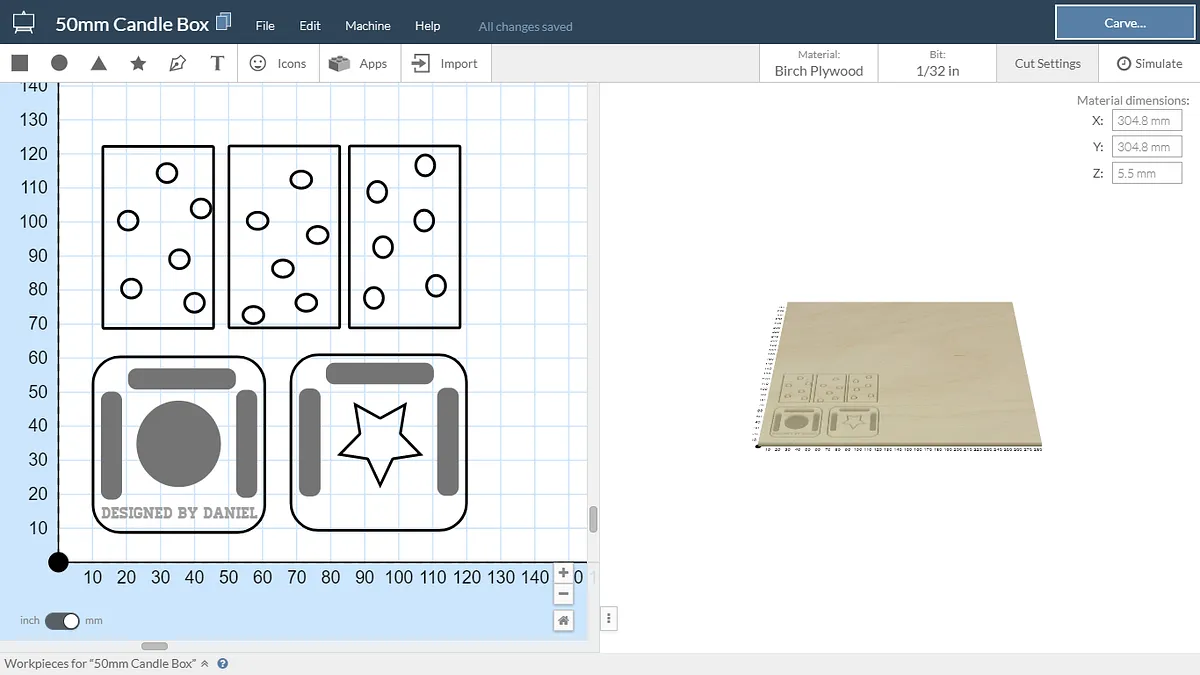Click the Simulate button

point(1149,63)
